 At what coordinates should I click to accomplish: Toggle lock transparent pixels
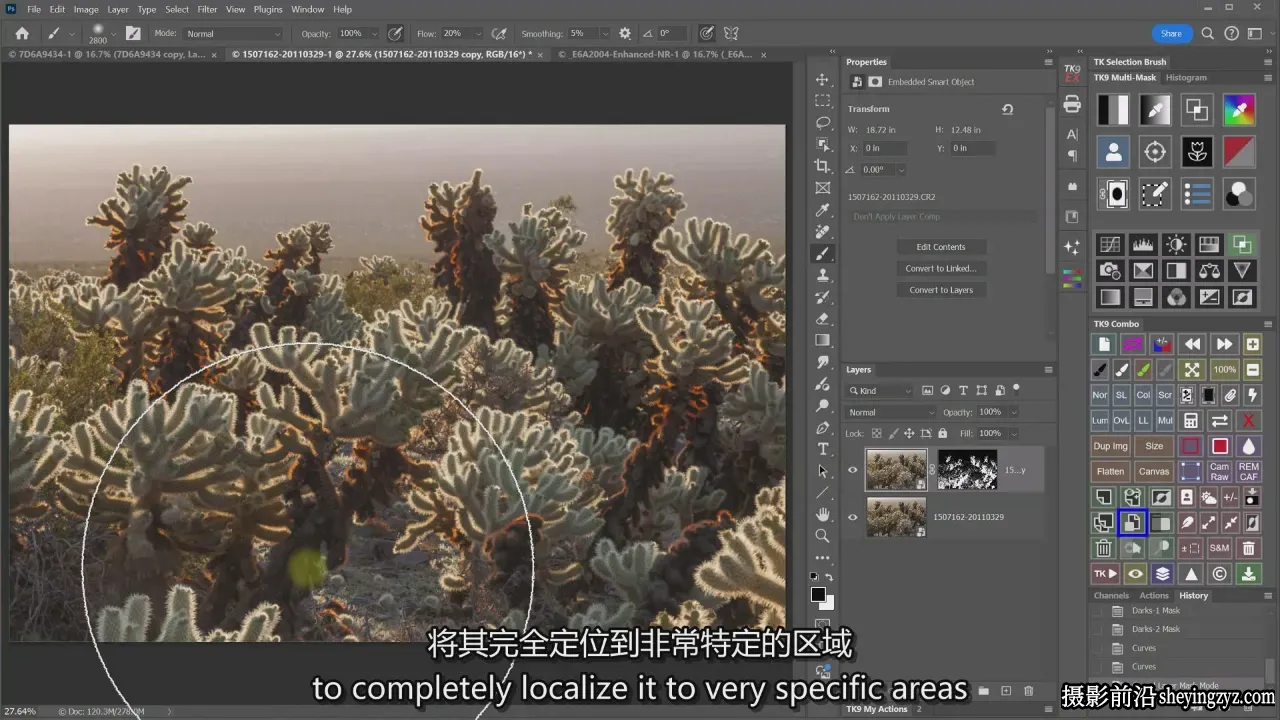(877, 433)
